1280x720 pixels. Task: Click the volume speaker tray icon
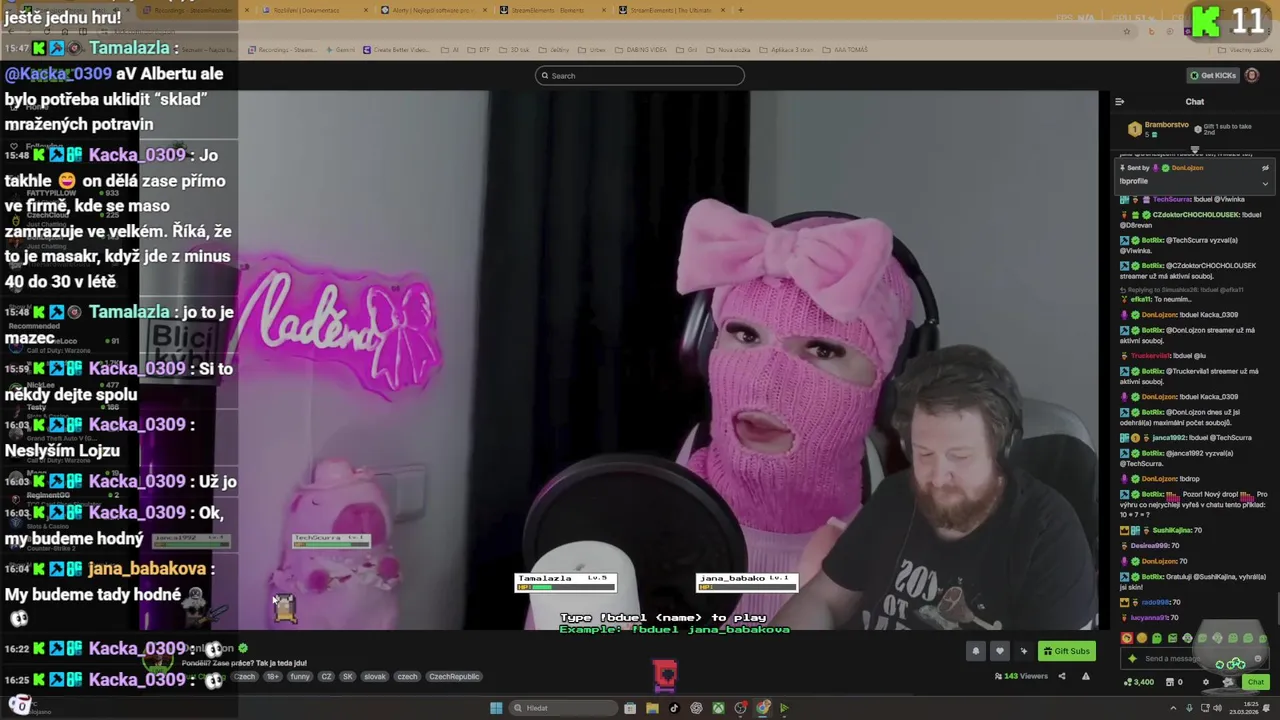point(1217,708)
